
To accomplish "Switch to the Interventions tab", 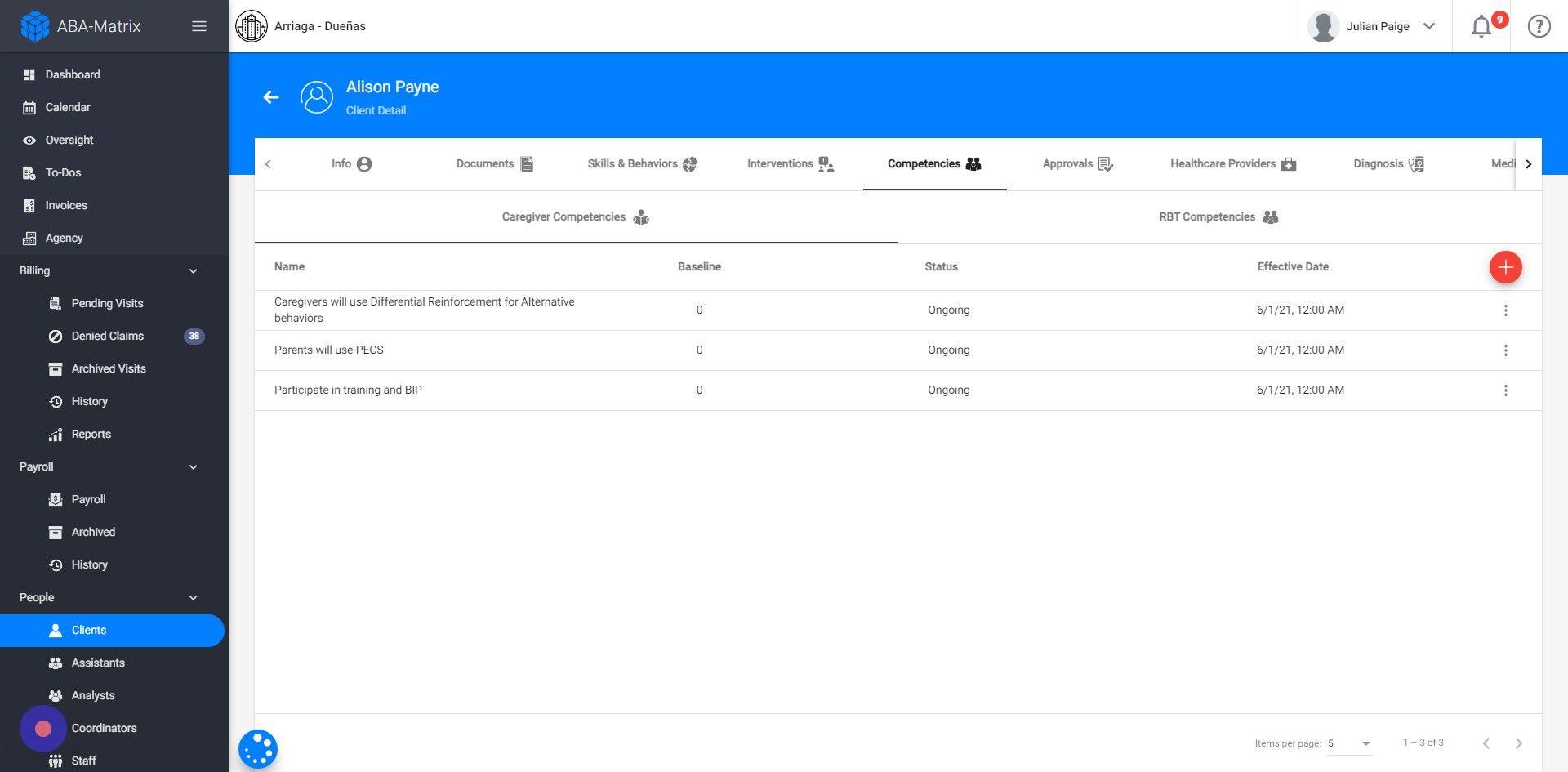I will click(791, 164).
